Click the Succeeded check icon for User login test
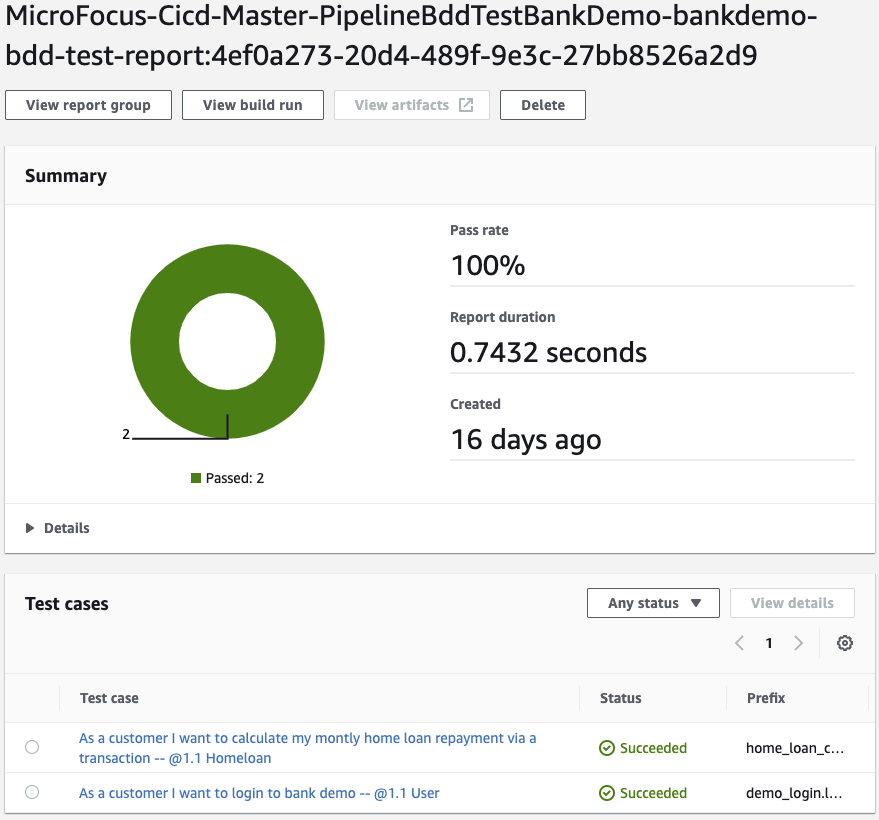 (x=607, y=792)
